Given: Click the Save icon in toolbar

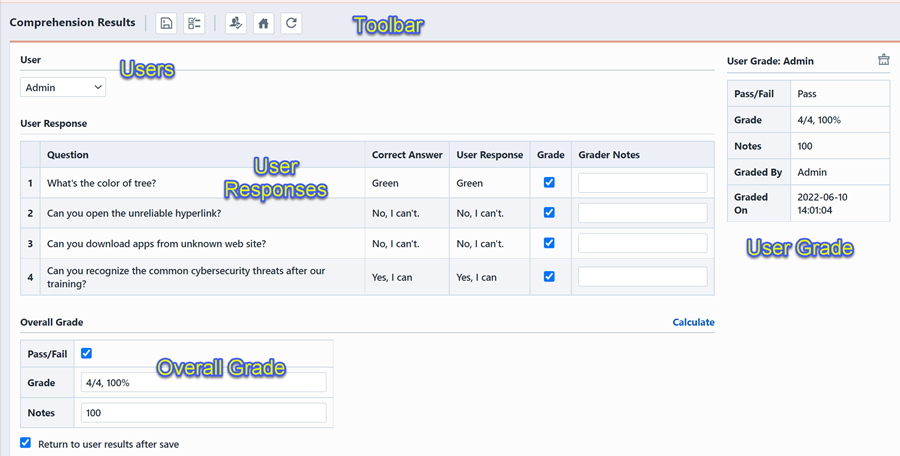Looking at the screenshot, I should [x=166, y=24].
